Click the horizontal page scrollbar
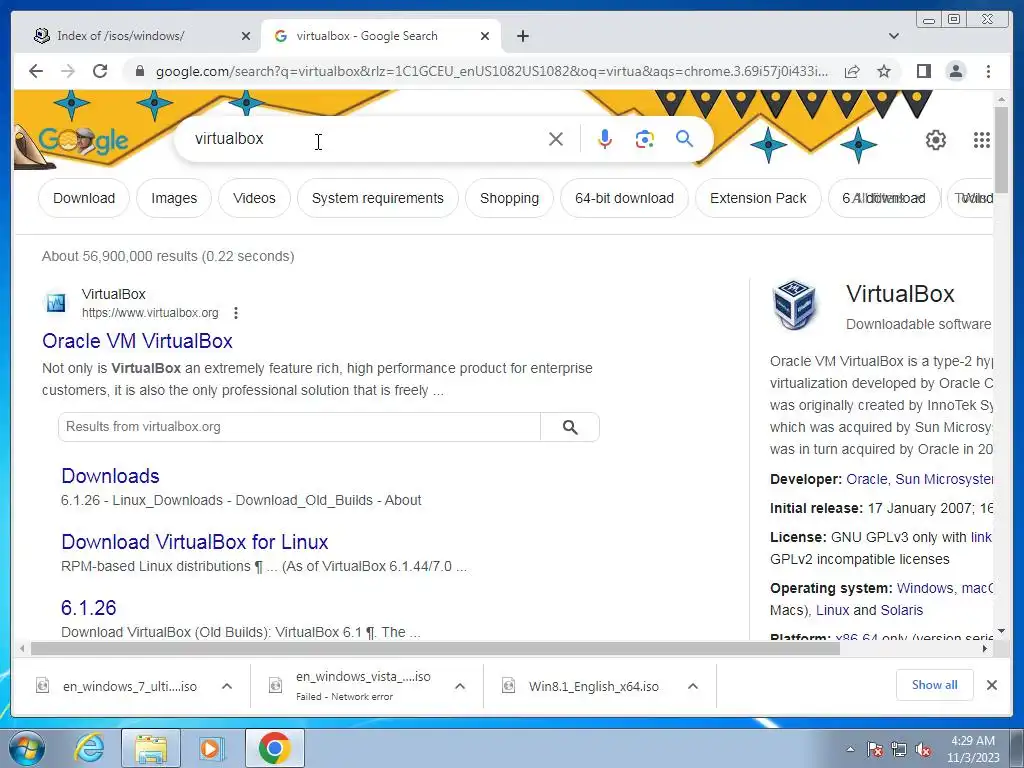The width and height of the screenshot is (1024, 768). [x=435, y=648]
